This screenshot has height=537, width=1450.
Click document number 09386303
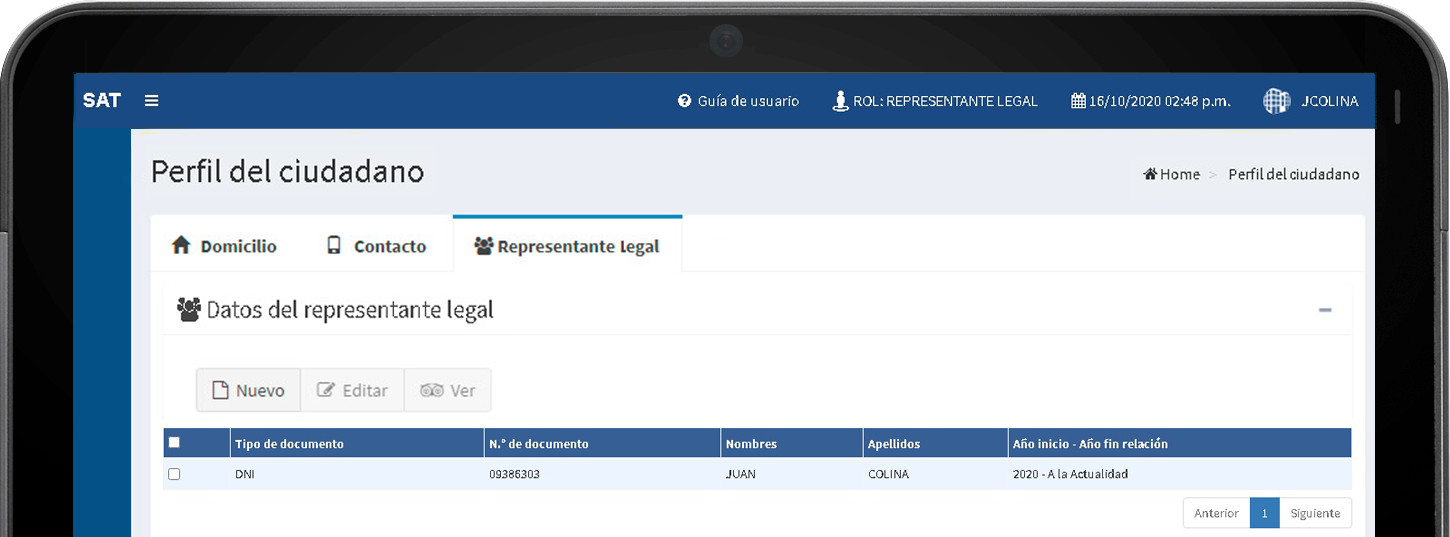[x=514, y=474]
